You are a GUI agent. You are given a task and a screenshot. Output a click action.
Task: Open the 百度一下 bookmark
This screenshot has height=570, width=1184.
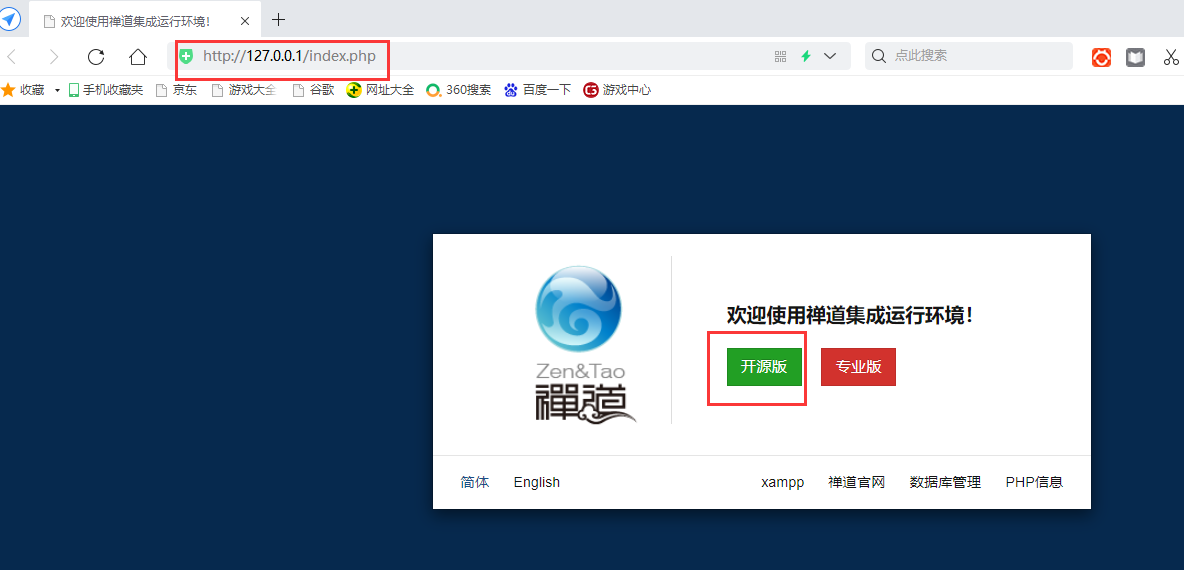538,90
